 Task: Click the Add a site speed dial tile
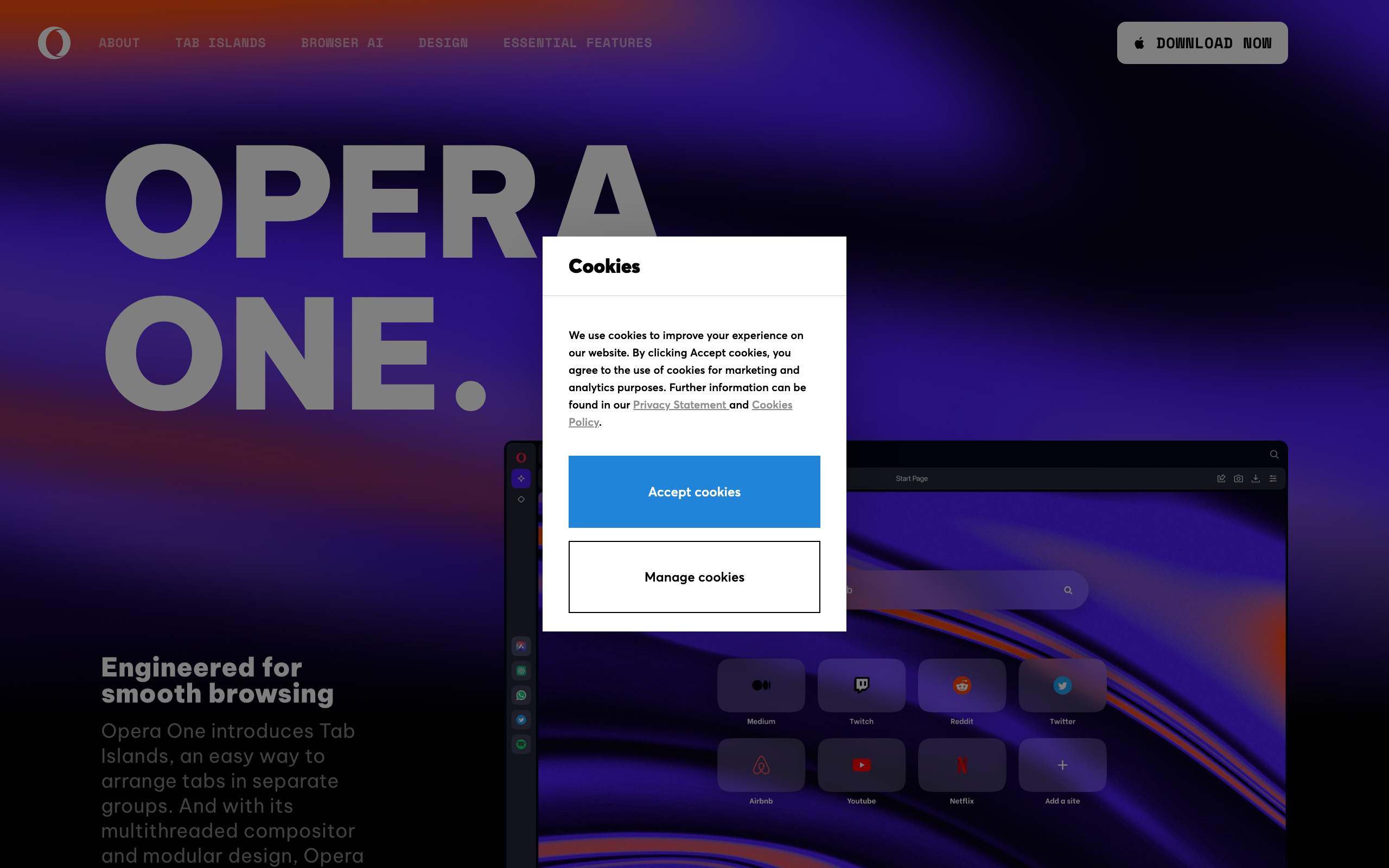point(1062,765)
